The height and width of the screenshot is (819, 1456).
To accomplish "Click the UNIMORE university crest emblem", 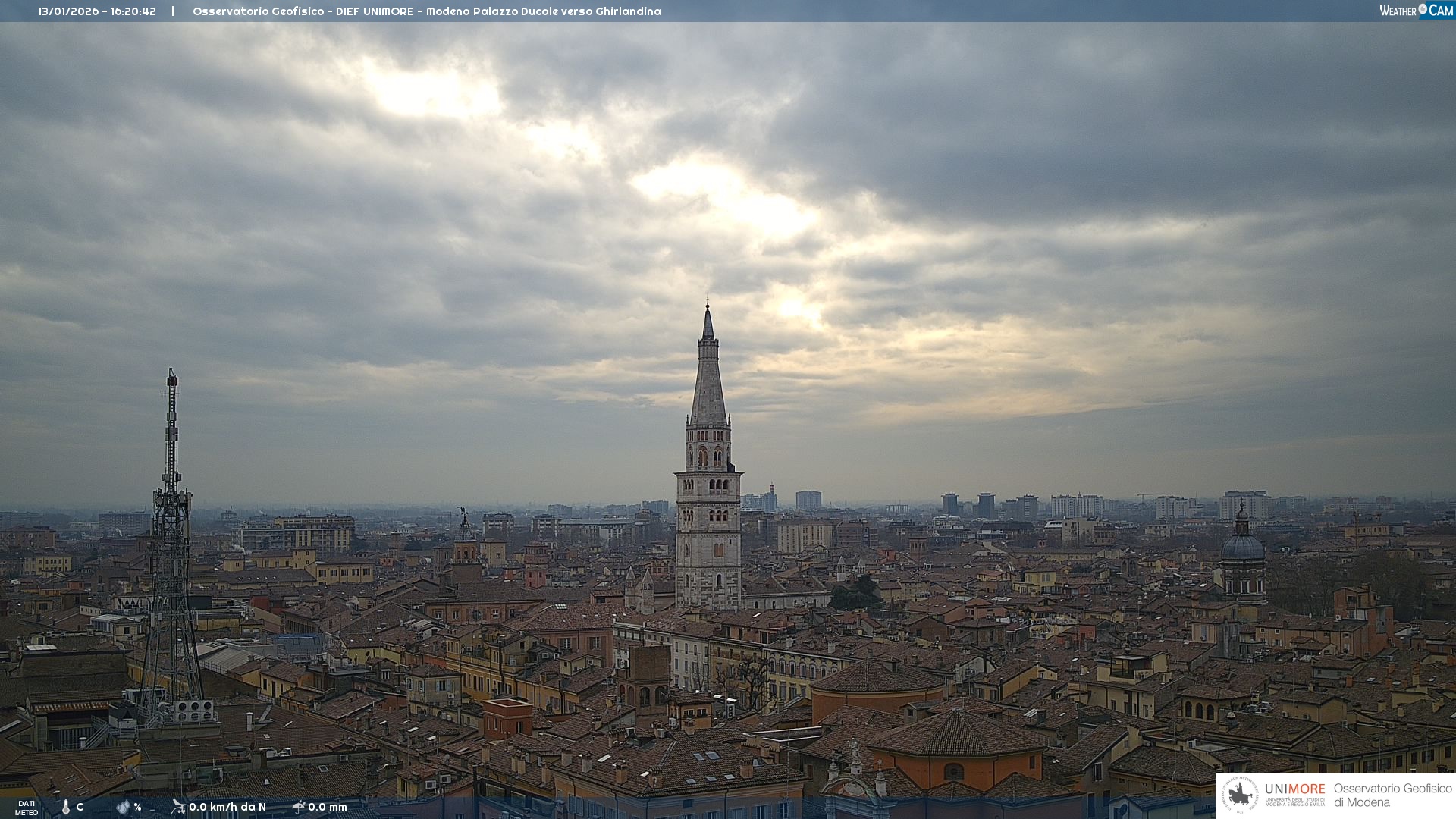I will [1240, 795].
